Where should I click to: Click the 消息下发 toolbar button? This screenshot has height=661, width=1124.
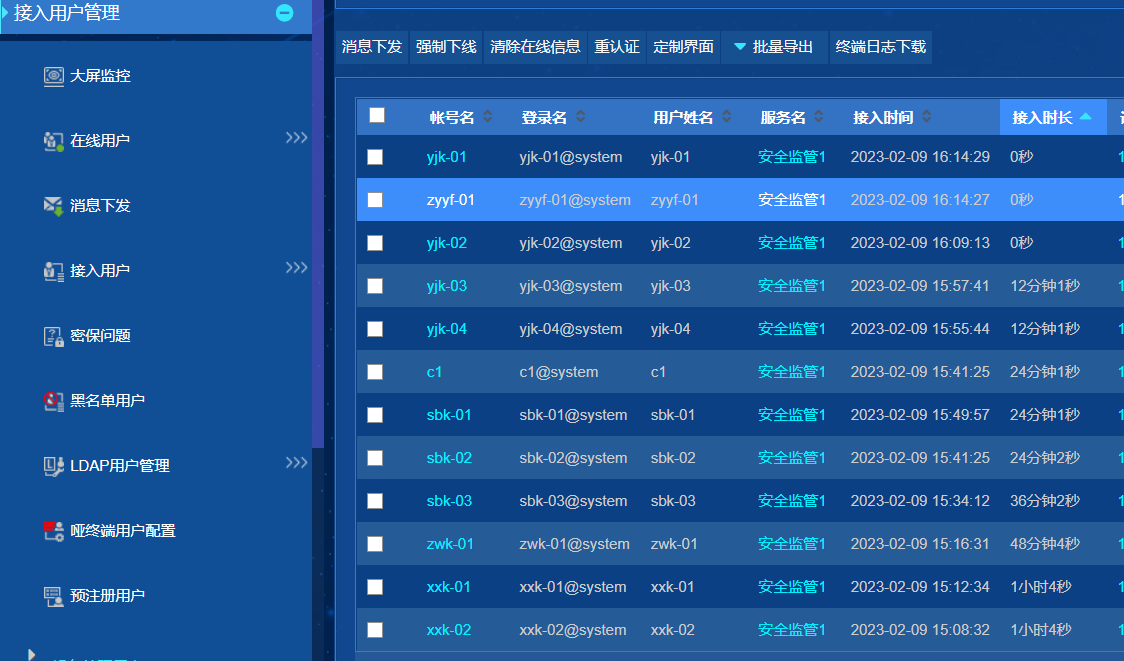[372, 47]
